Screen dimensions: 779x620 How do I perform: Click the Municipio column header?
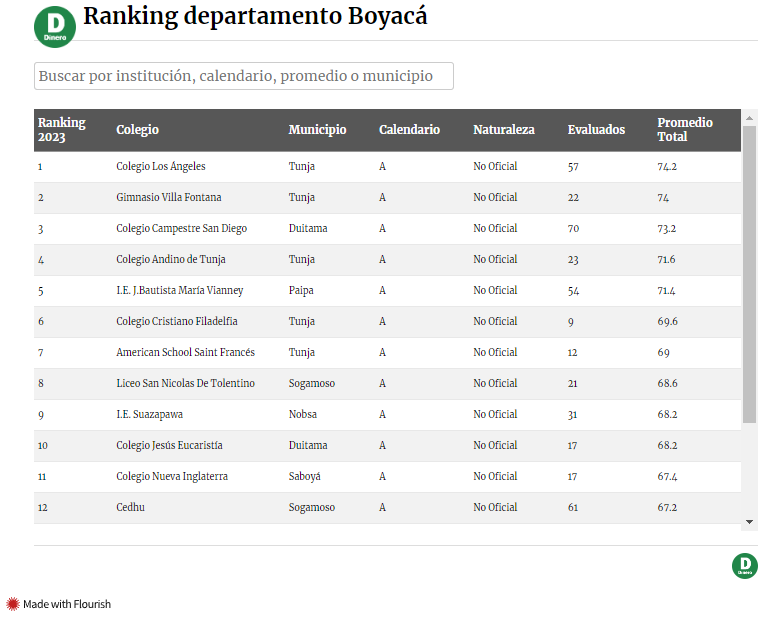[x=317, y=130]
